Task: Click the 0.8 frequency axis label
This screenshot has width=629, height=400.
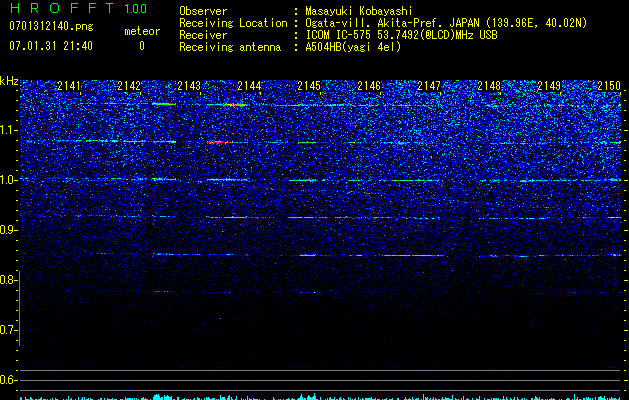Action: [x=8, y=280]
